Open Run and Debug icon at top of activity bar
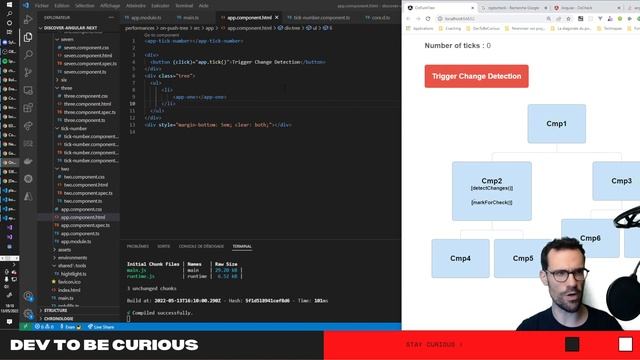Image resolution: width=640 pixels, height=360 pixels. tap(28, 20)
